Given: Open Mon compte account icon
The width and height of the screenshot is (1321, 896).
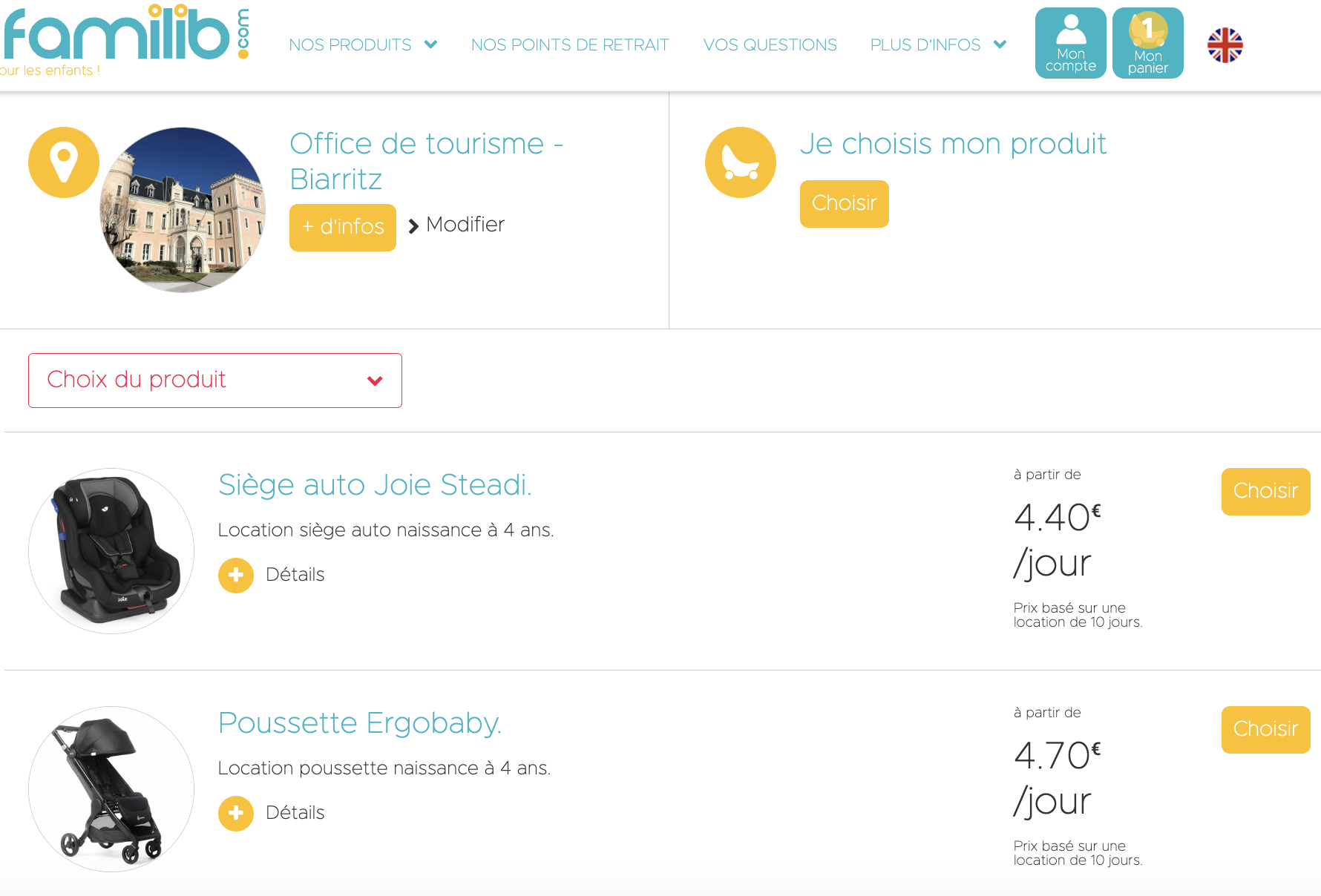Looking at the screenshot, I should (x=1070, y=43).
